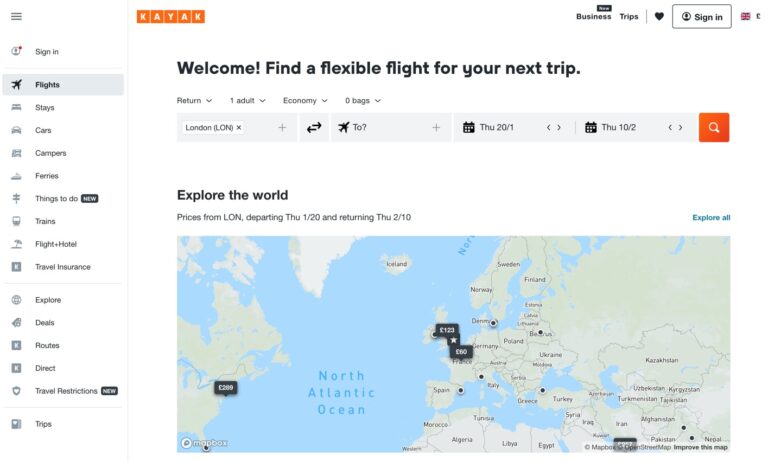
Task: Swap origin and destination airports
Action: coord(314,127)
